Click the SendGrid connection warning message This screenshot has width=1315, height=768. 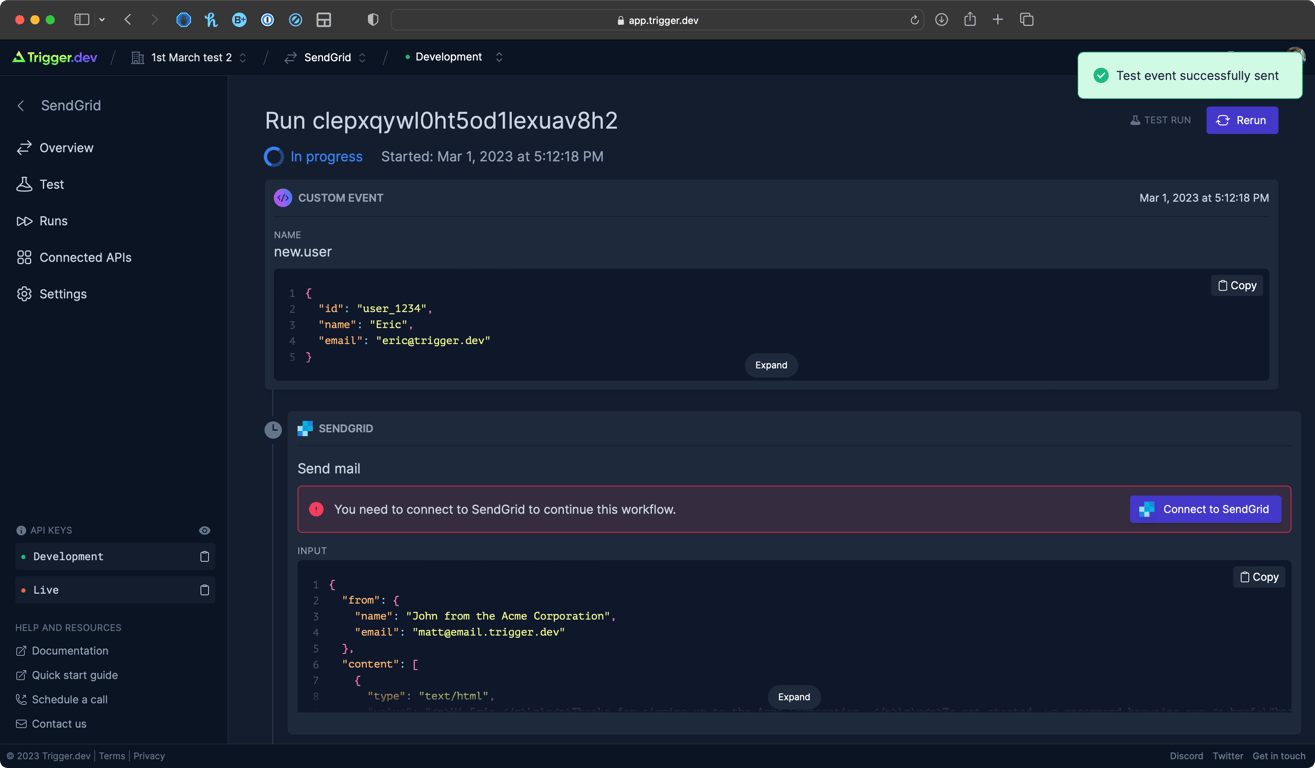[x=505, y=510]
